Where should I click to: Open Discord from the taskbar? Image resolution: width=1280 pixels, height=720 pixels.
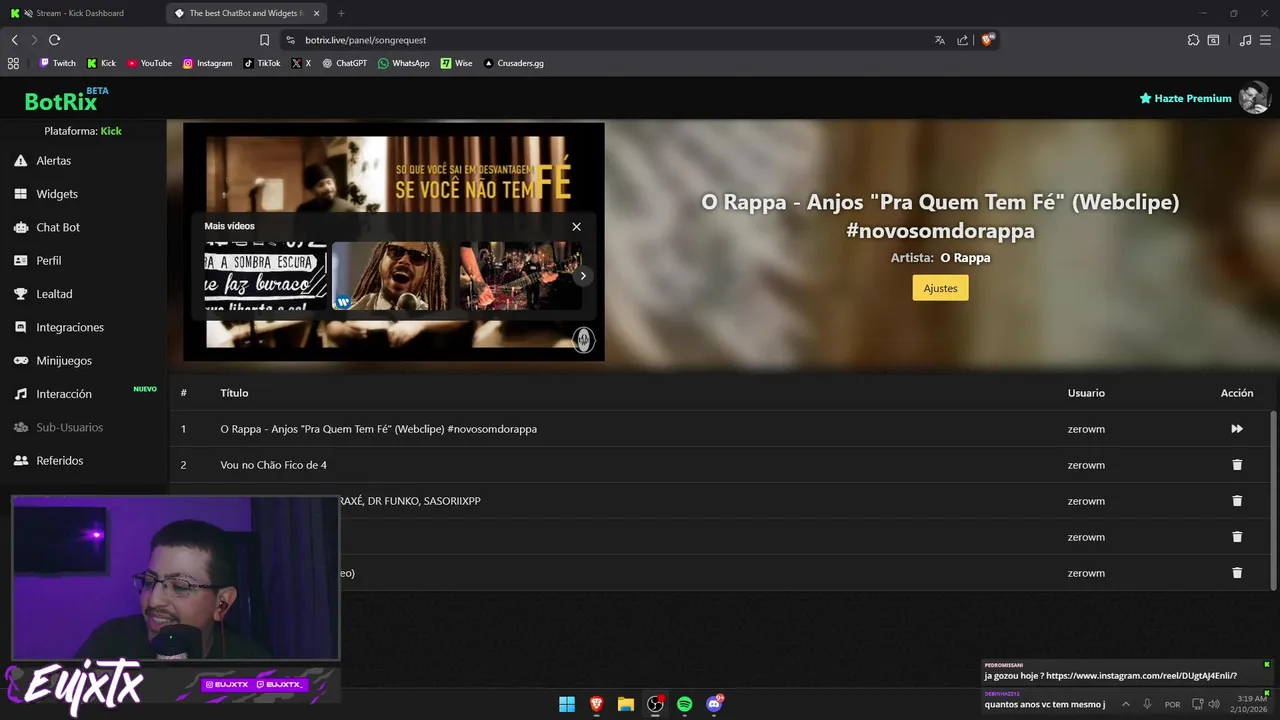click(714, 704)
